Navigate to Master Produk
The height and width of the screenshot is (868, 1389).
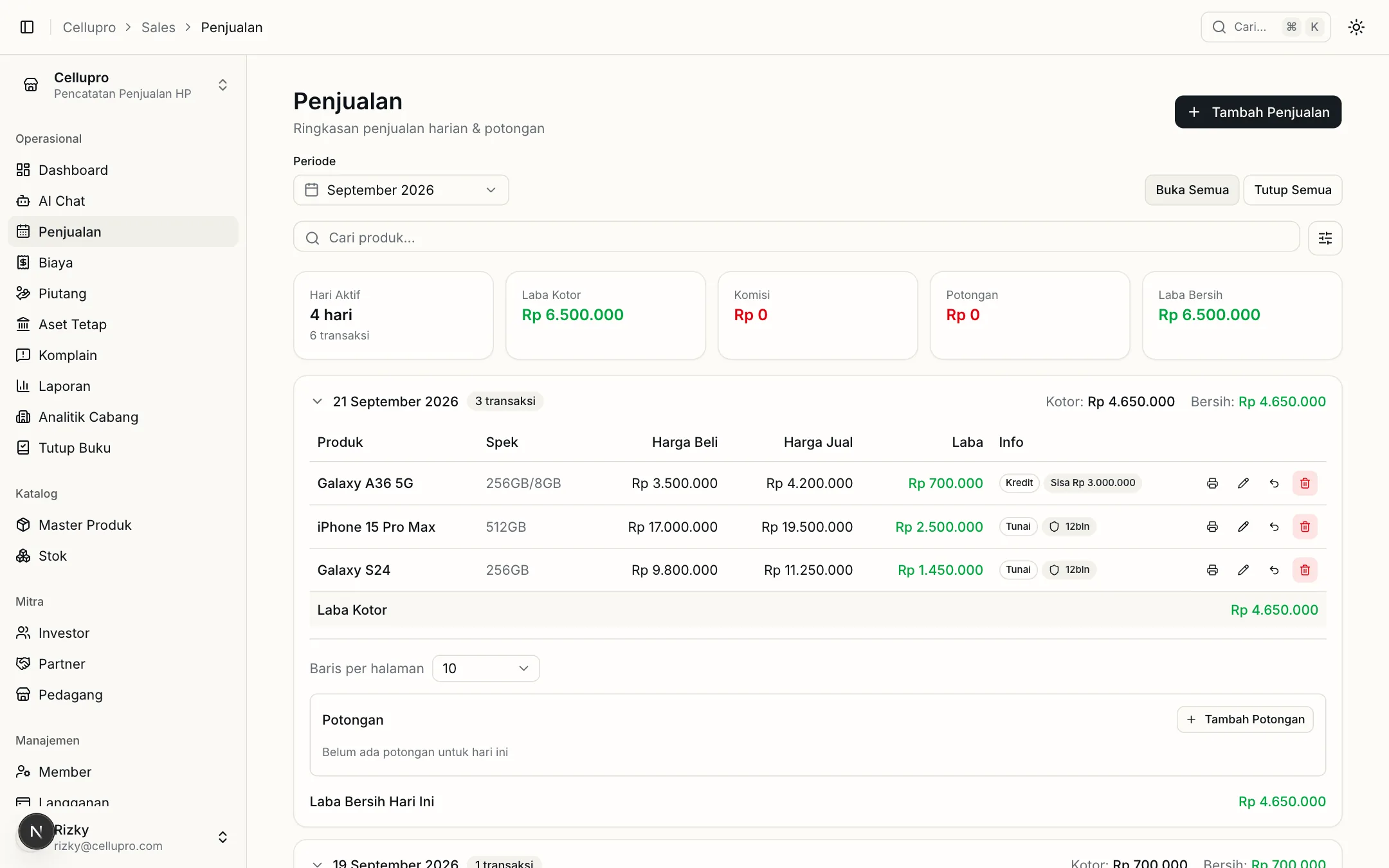click(123, 525)
